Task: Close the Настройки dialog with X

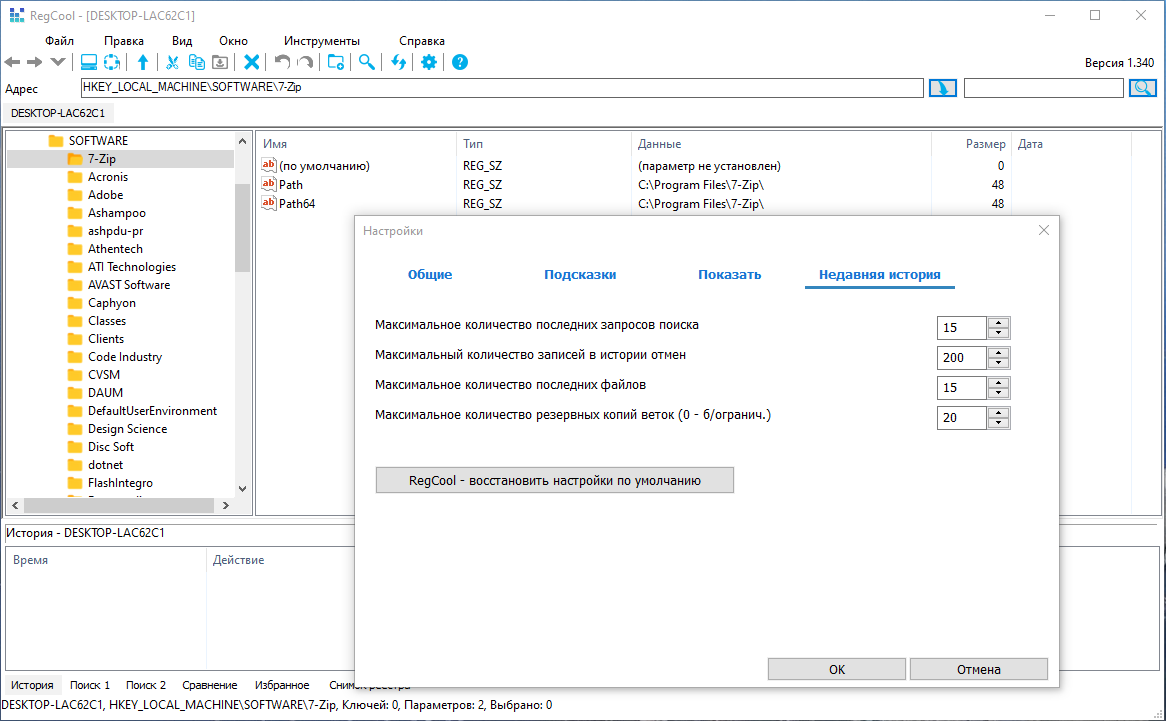Action: 1044,230
